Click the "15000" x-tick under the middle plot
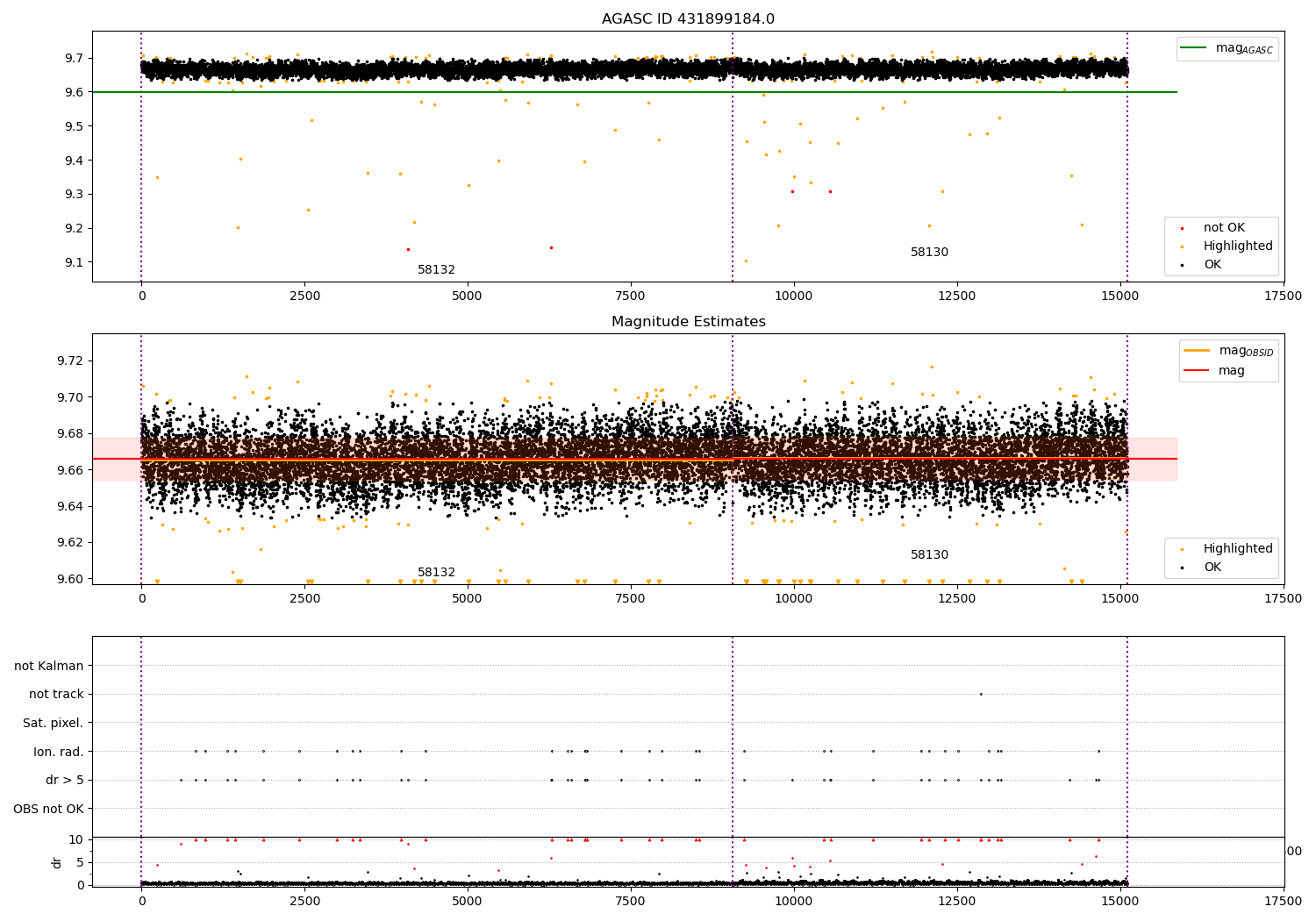The height and width of the screenshot is (921, 1316). [1120, 598]
